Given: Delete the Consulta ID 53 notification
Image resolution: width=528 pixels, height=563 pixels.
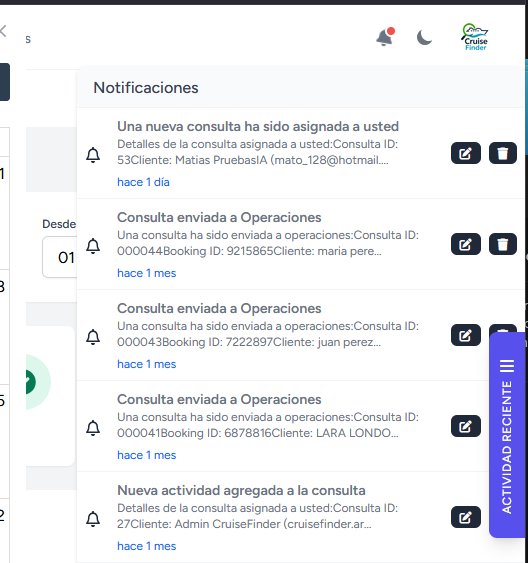Looking at the screenshot, I should point(503,153).
